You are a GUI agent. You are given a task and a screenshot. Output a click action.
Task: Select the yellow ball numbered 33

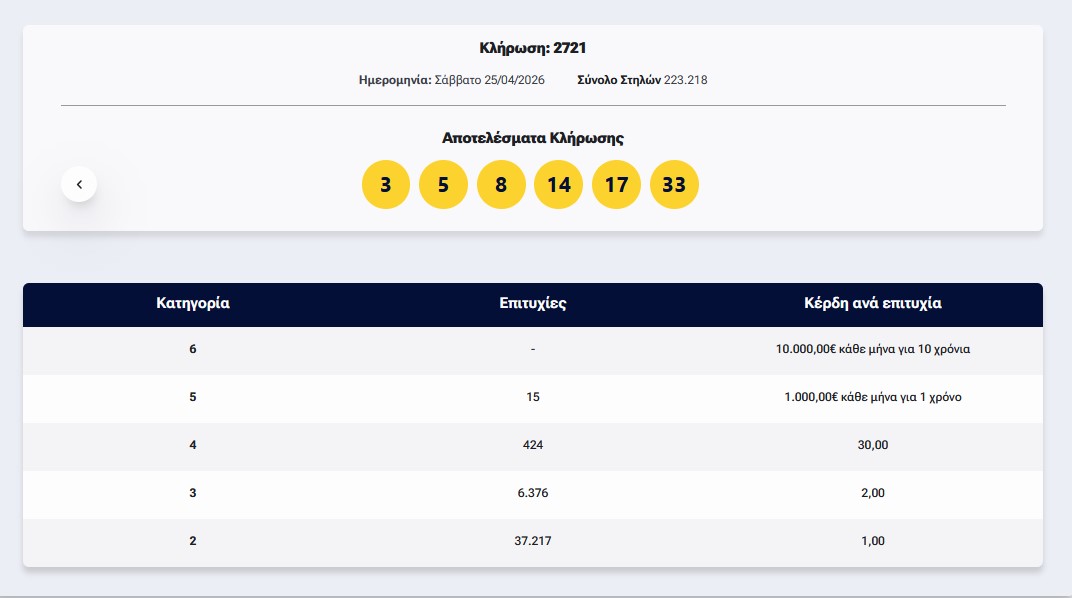[674, 185]
